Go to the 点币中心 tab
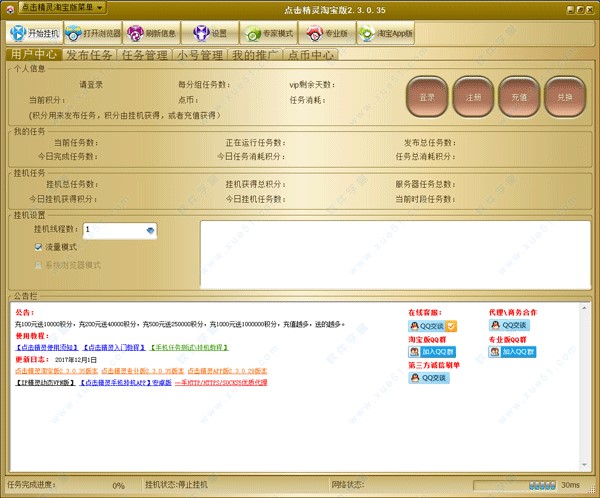Image resolution: width=600 pixels, height=498 pixels. 313,56
